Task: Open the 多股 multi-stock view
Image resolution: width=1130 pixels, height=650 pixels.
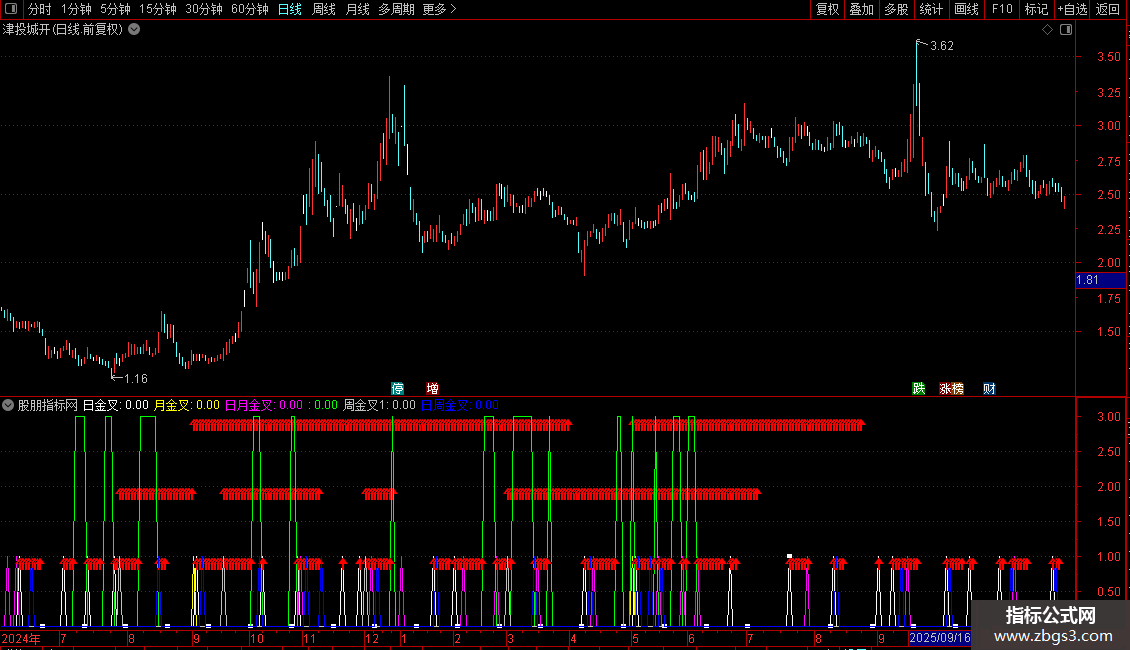Action: point(896,9)
